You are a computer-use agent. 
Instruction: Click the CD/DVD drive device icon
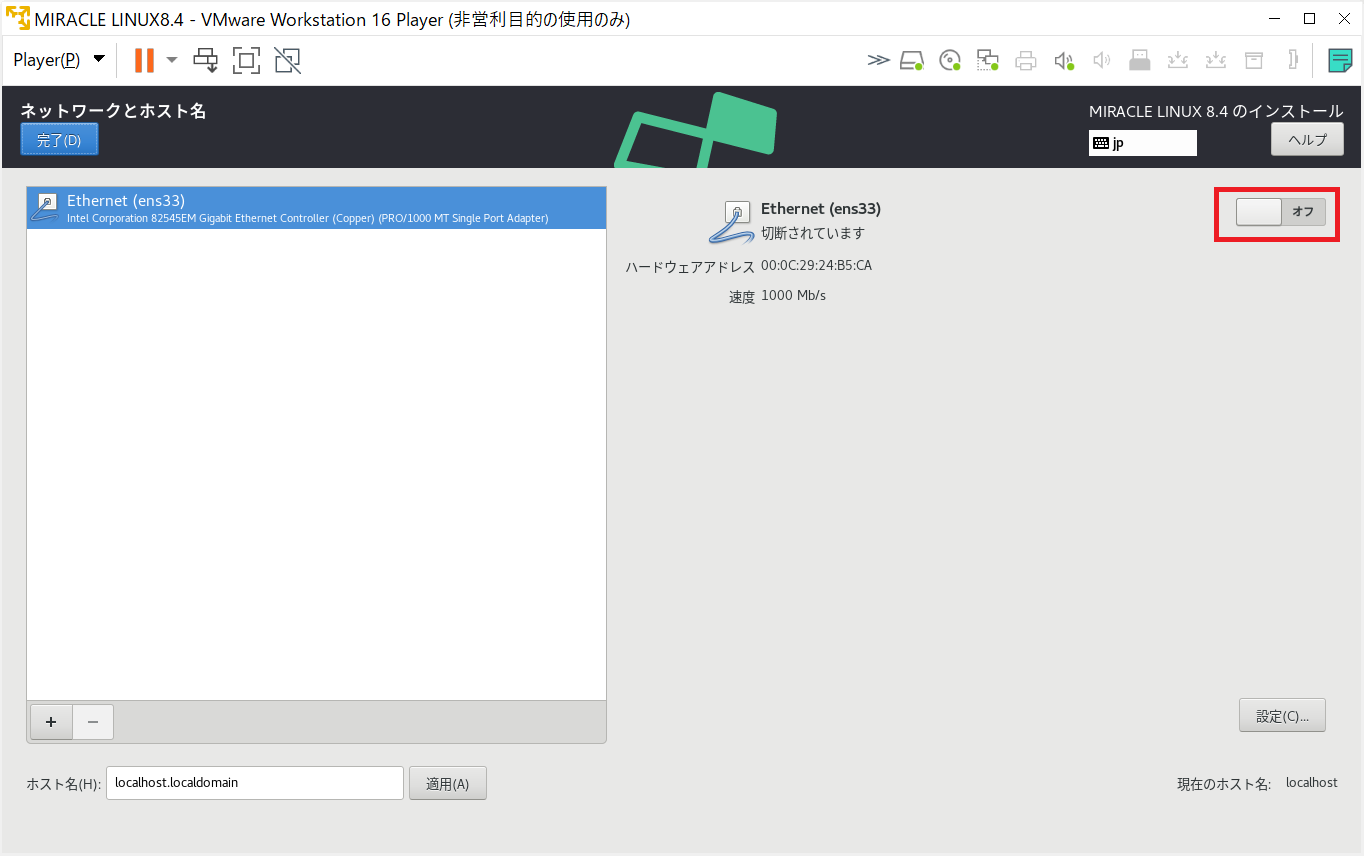coord(950,60)
